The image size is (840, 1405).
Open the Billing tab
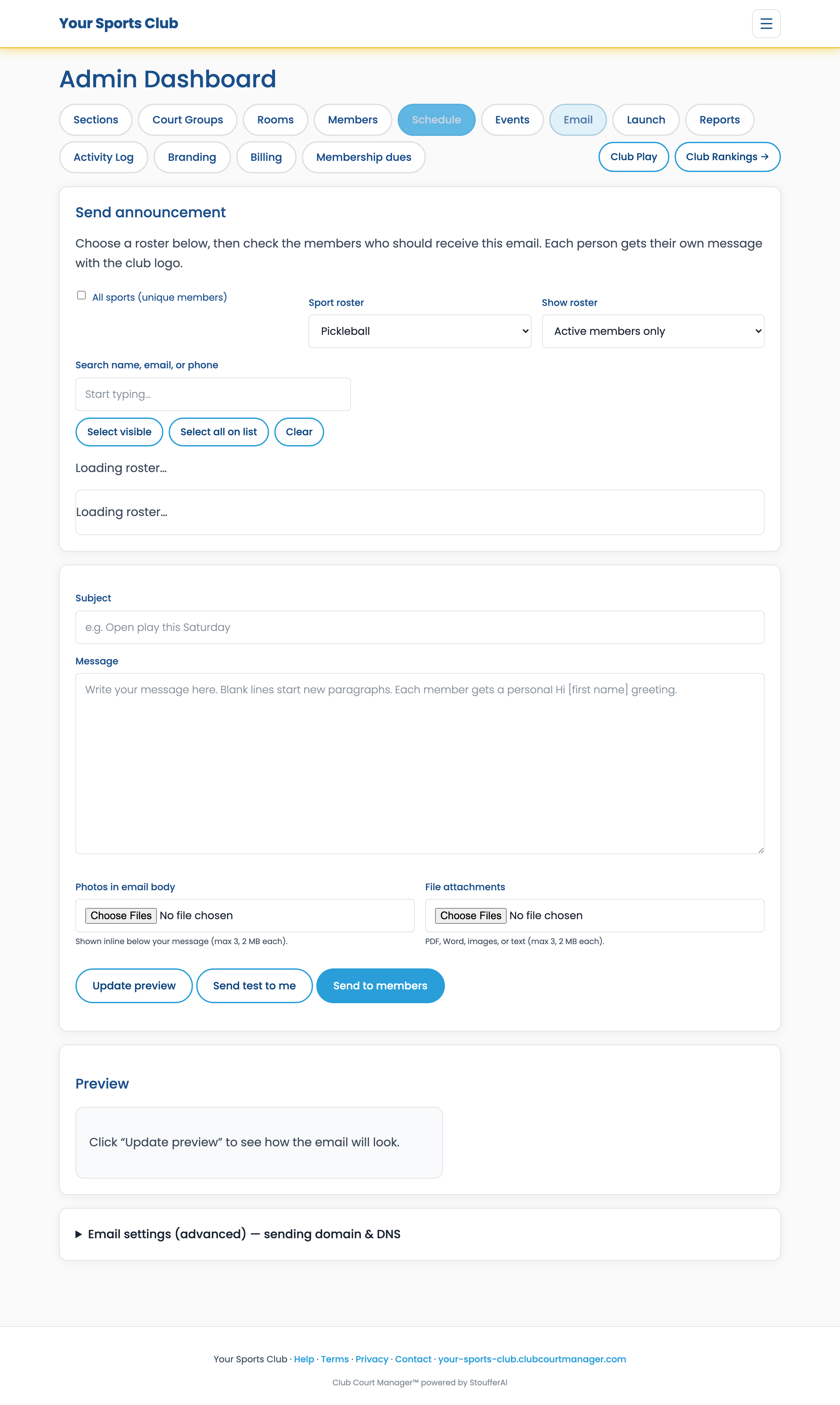pos(266,157)
